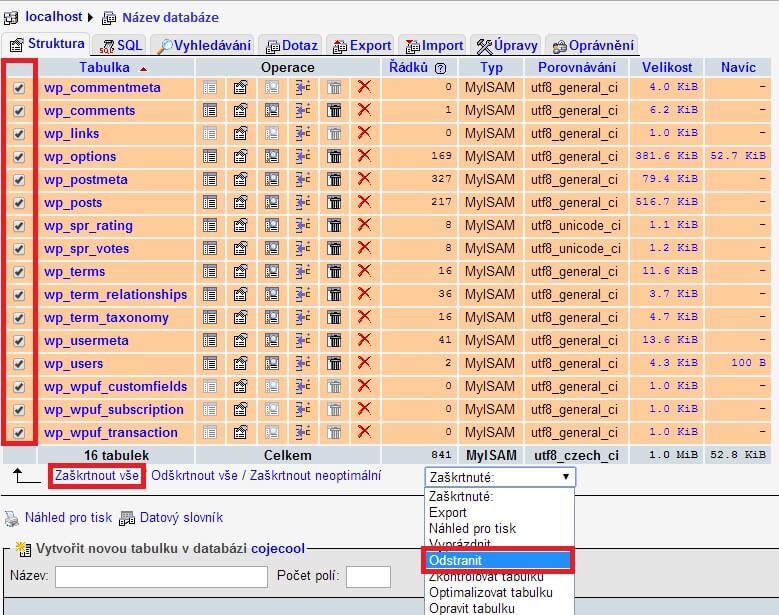
Task: Toggle the wp_links checkbox
Action: [19, 134]
